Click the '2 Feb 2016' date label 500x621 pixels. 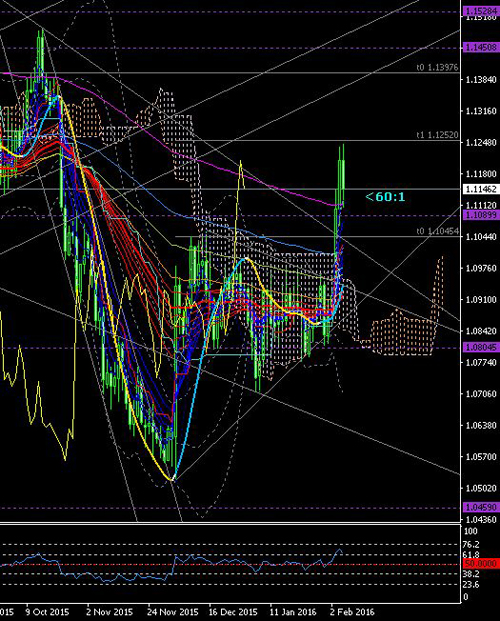(352, 612)
